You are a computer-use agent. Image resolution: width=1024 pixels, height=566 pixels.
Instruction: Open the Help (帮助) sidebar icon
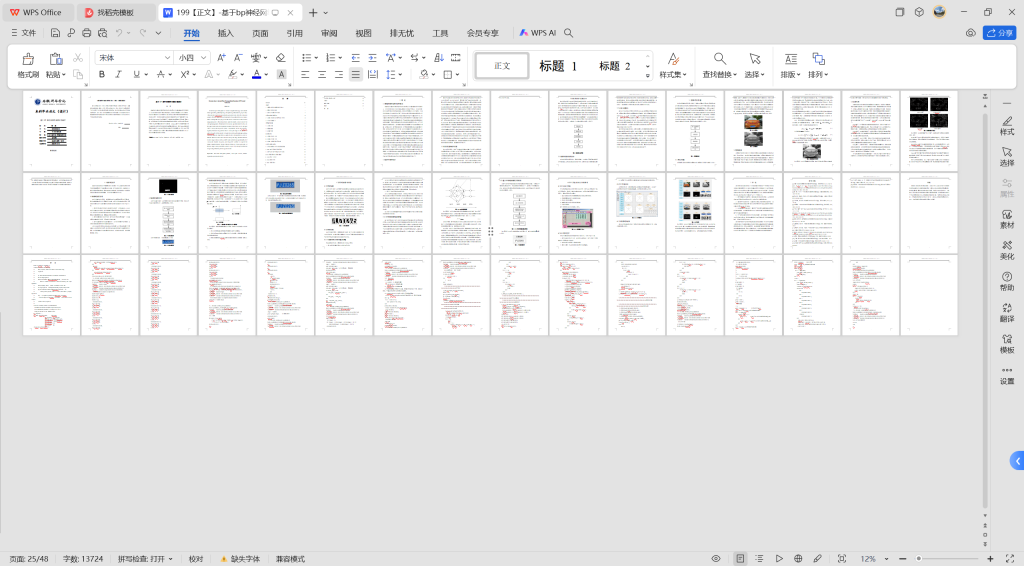(x=1007, y=281)
